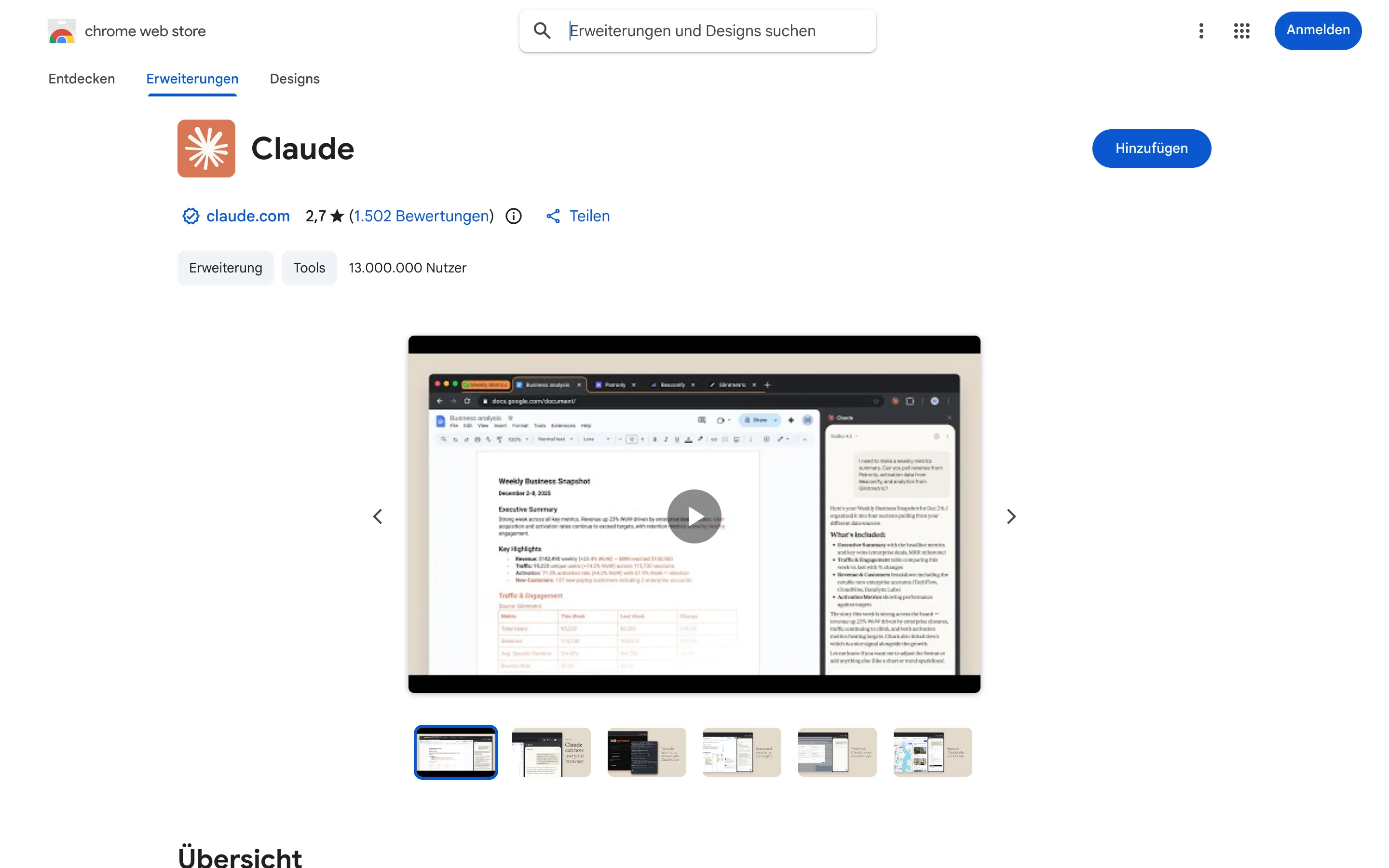Click the Anmelden button
Screen dimensions: 1389x868
(x=1318, y=30)
